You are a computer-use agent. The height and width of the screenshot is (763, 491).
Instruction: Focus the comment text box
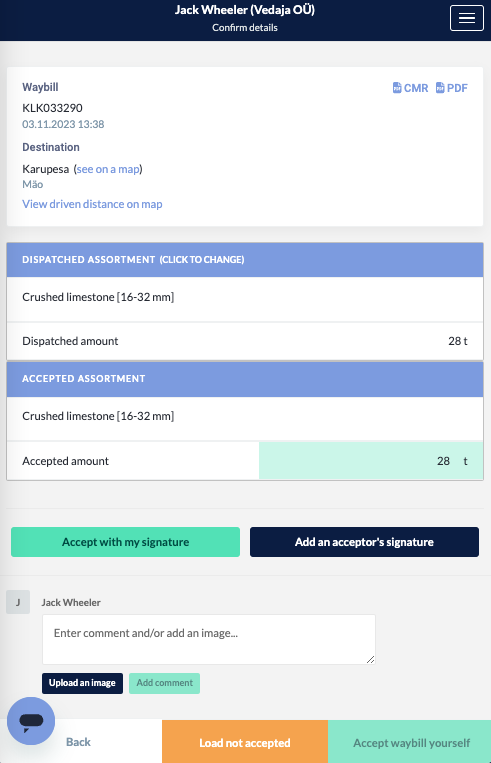click(x=209, y=639)
